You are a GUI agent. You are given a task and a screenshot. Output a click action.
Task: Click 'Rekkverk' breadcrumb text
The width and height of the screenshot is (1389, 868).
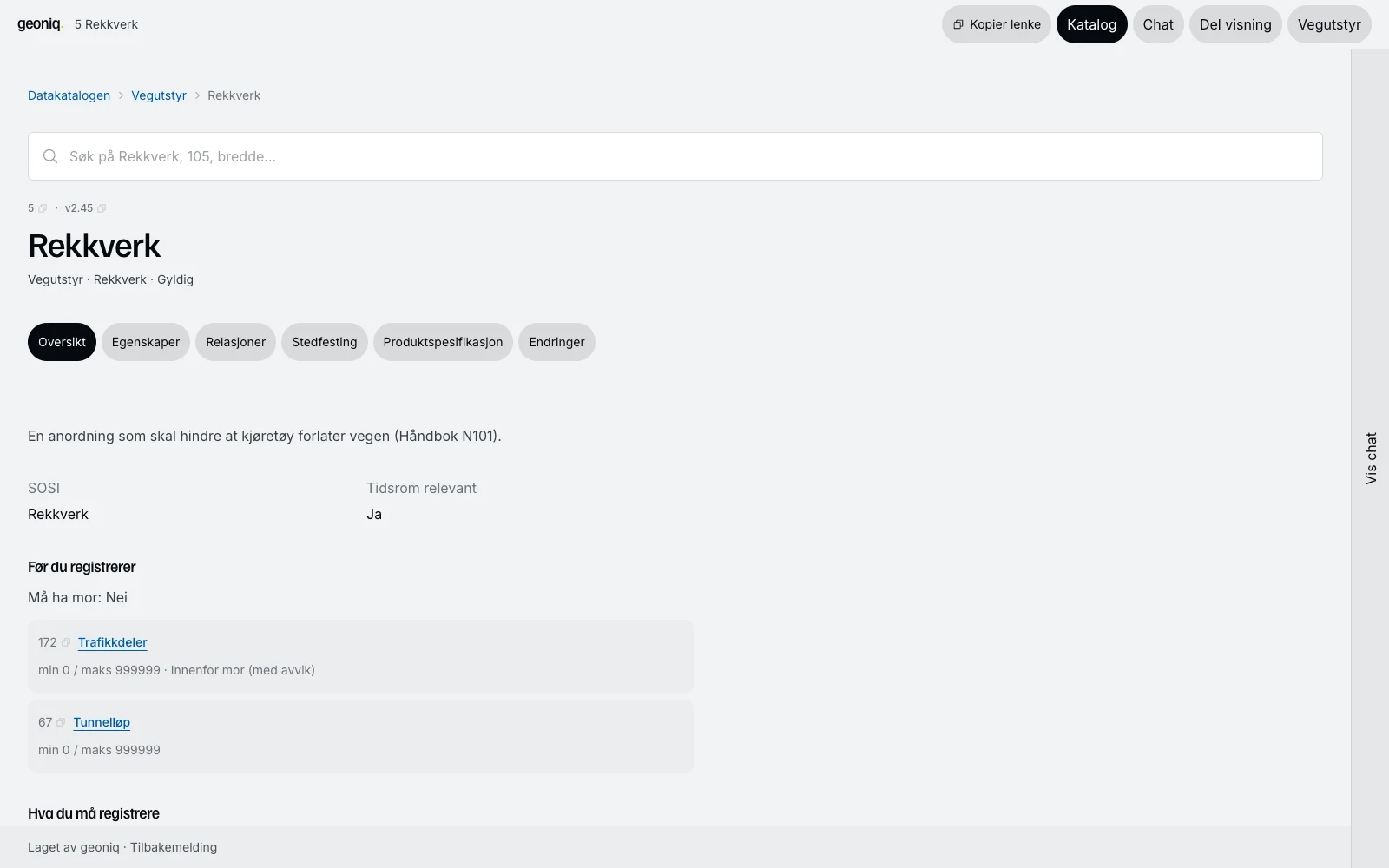click(234, 95)
